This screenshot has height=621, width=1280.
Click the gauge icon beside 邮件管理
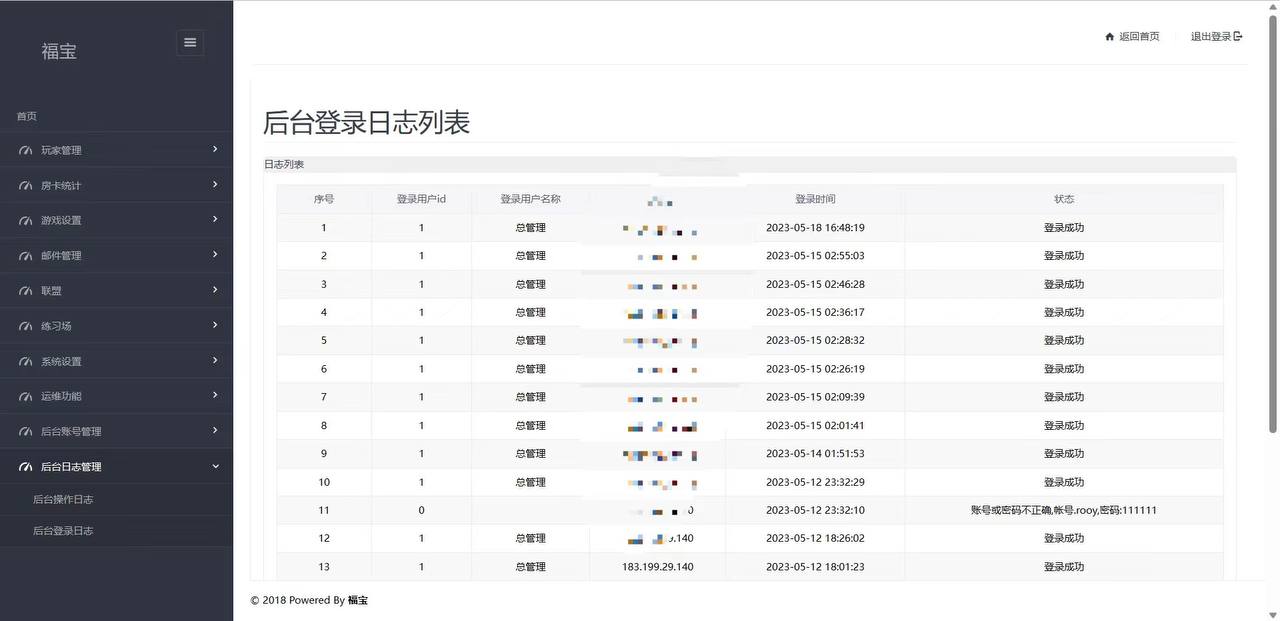click(26, 256)
